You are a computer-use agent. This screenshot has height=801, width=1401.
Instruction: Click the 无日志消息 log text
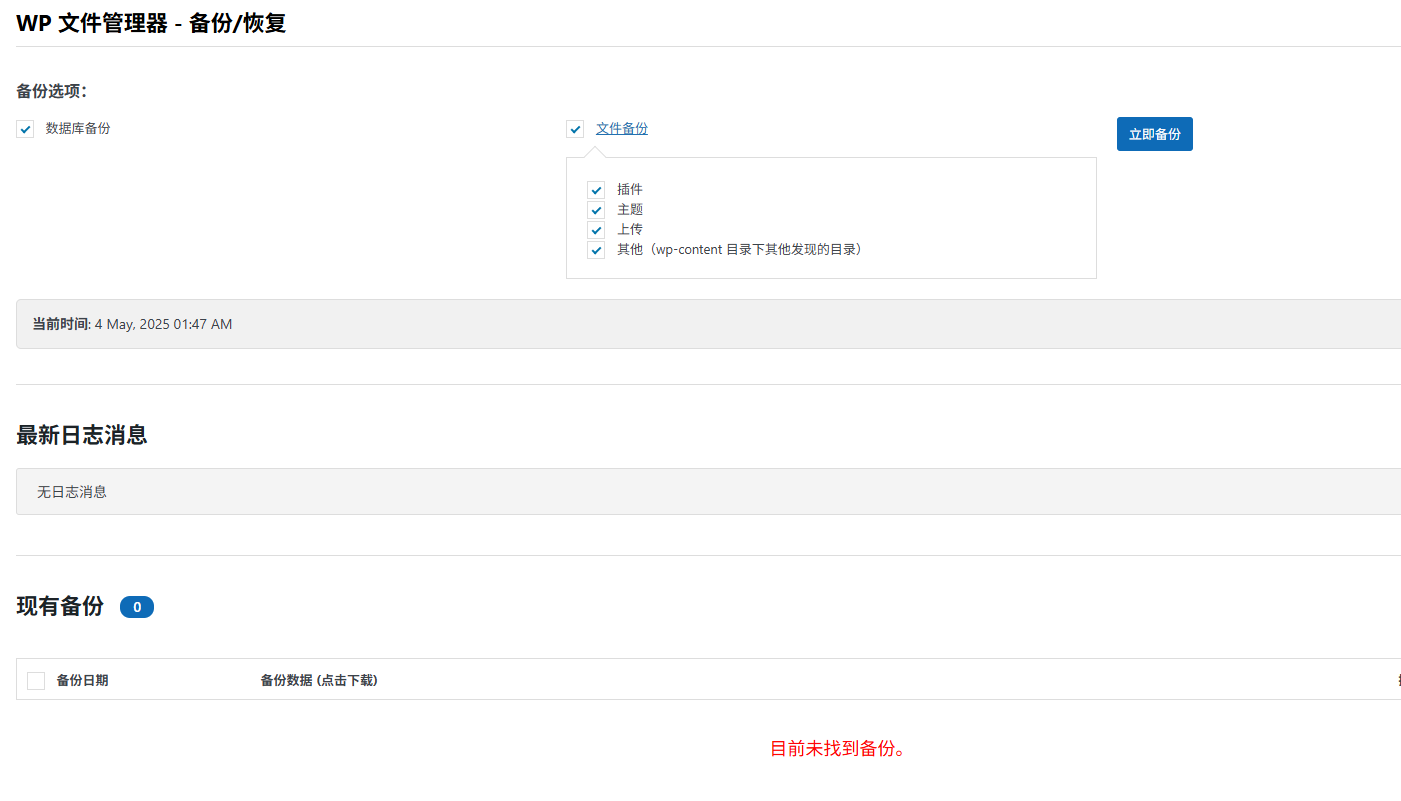72,492
